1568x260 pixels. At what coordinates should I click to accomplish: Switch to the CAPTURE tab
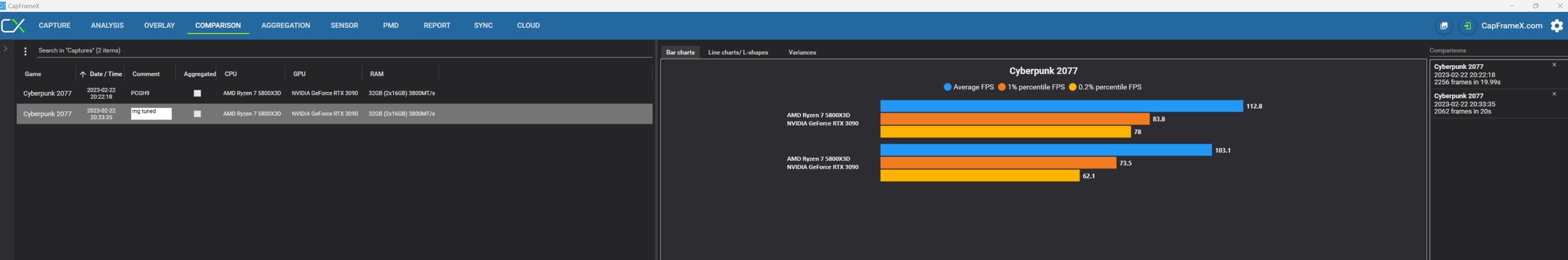click(55, 25)
